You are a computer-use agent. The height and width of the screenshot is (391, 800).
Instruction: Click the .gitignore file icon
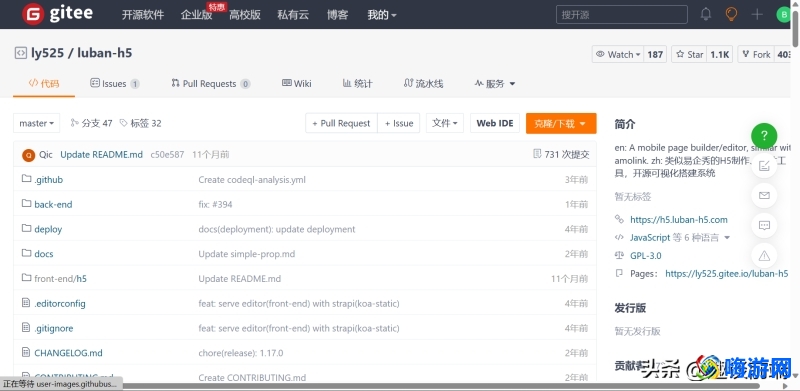pyautogui.click(x=27, y=327)
